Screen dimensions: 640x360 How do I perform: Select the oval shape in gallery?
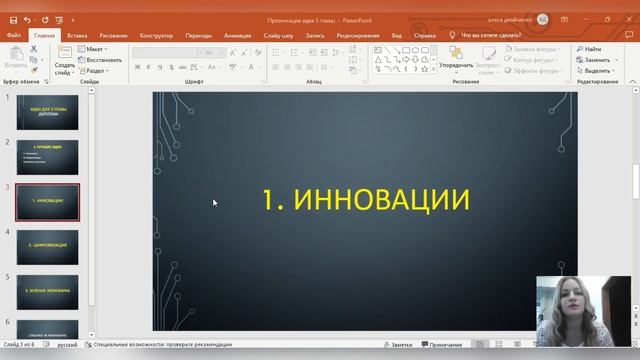point(415,50)
